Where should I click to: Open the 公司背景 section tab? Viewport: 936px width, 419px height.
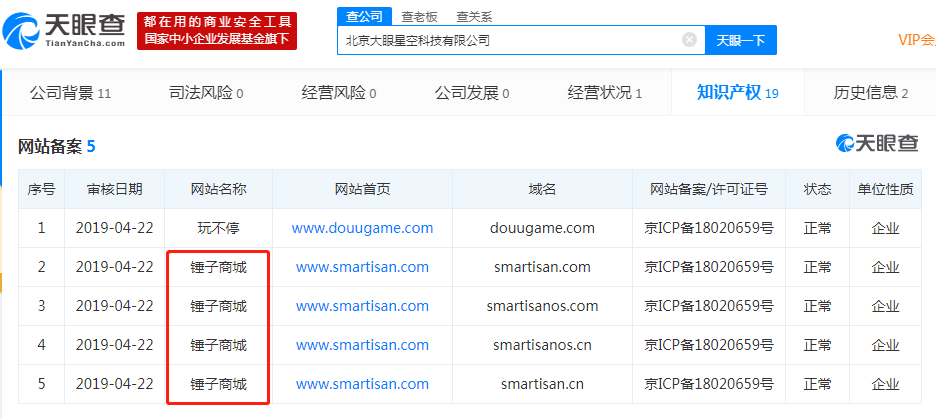(x=70, y=93)
